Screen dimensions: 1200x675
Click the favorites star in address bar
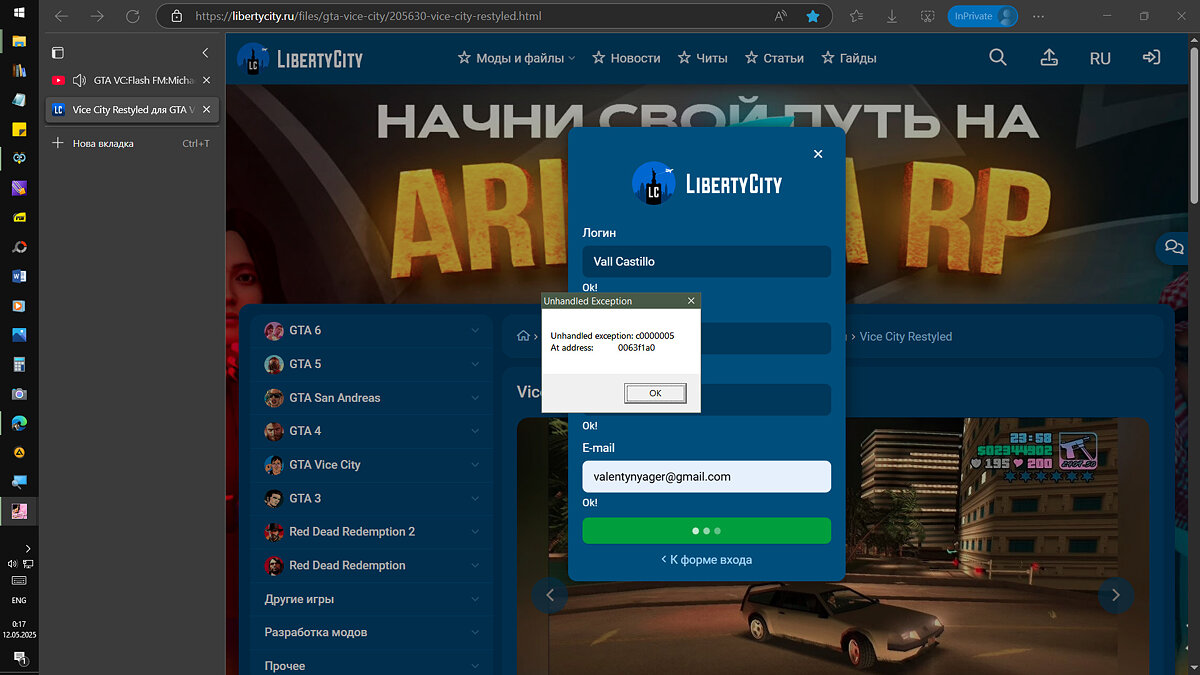pyautogui.click(x=813, y=16)
